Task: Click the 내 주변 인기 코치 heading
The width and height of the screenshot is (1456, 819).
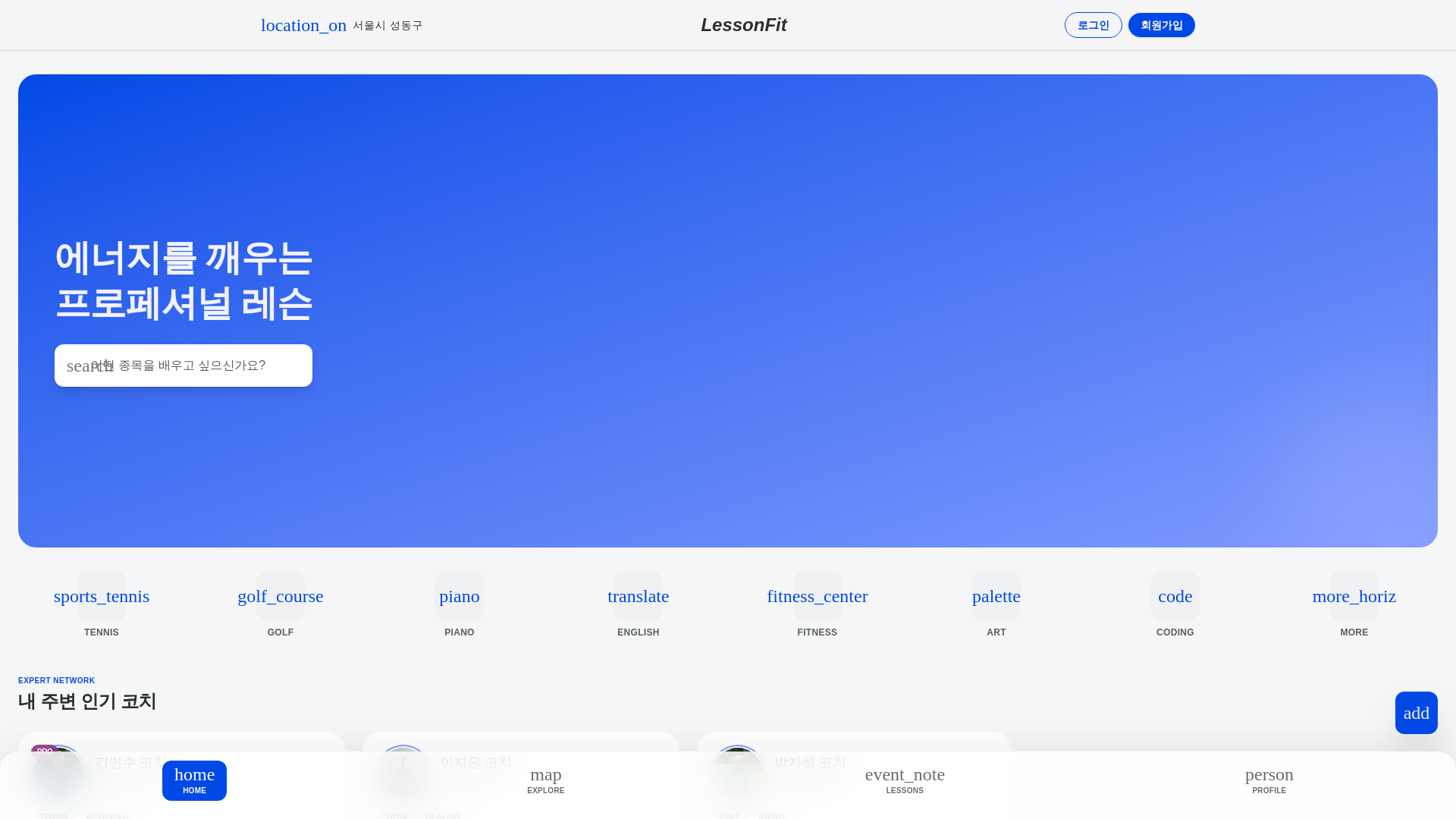Action: click(87, 701)
